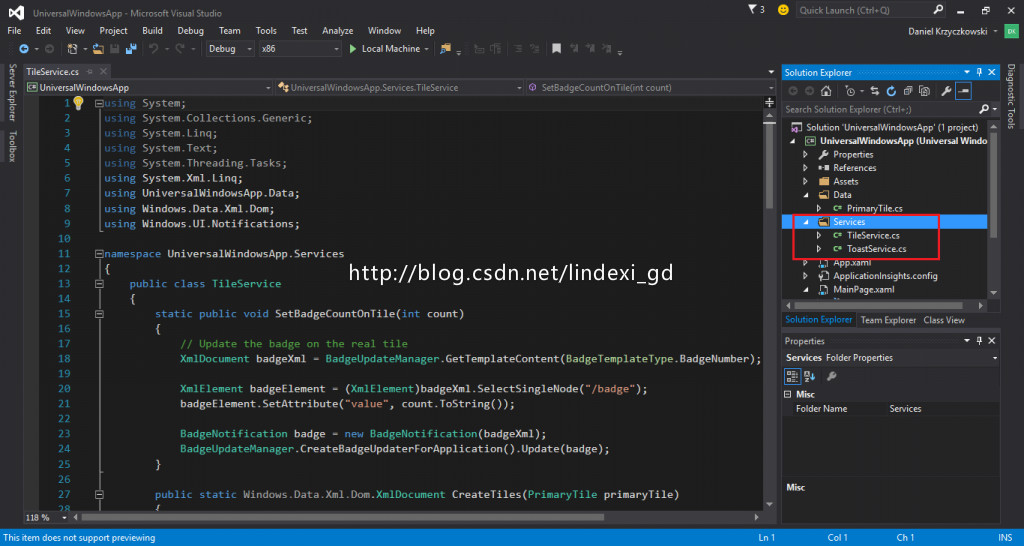
Task: Click the Pending Changes Filter clock icon
Action: tap(850, 91)
